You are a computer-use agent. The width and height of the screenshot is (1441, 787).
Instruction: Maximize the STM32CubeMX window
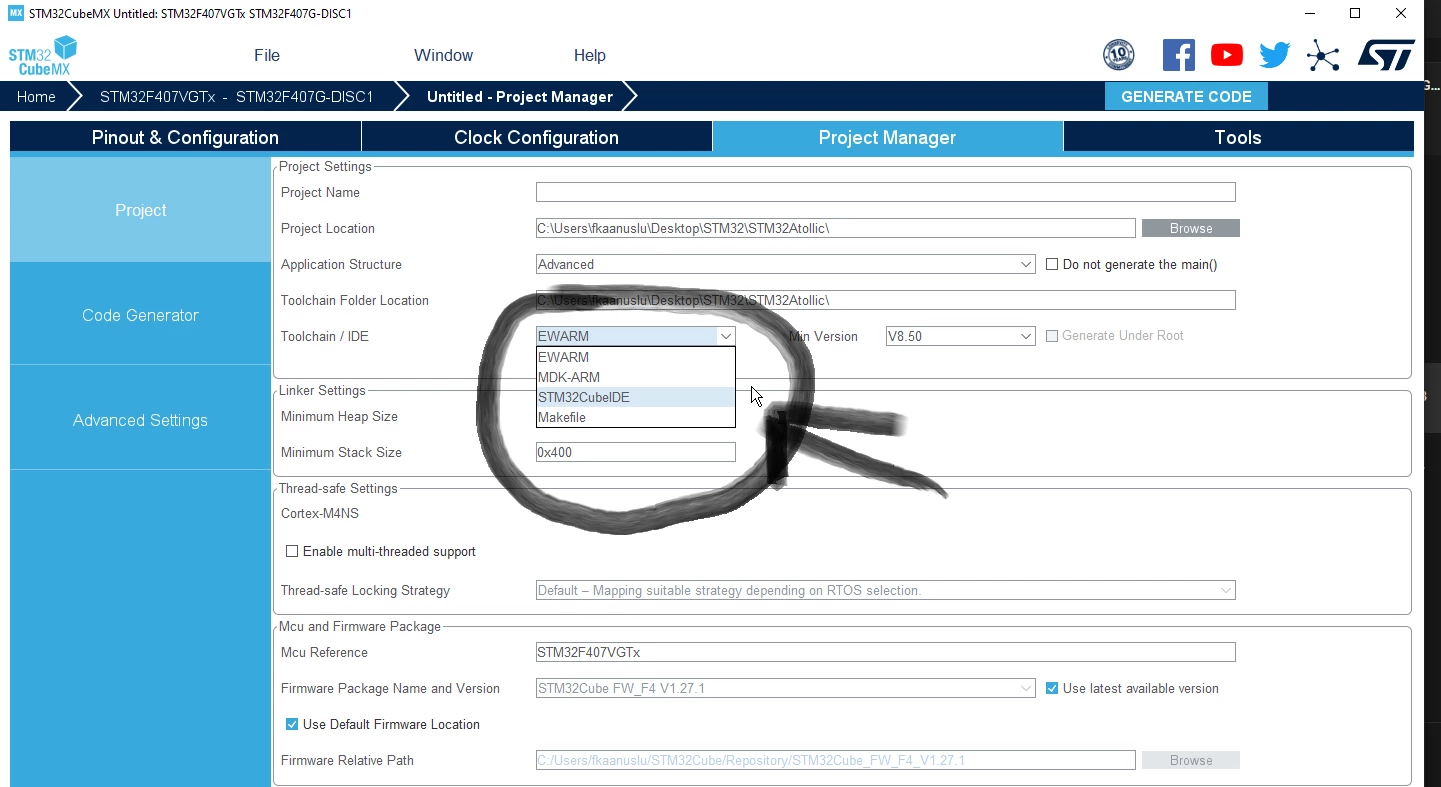click(x=1356, y=14)
